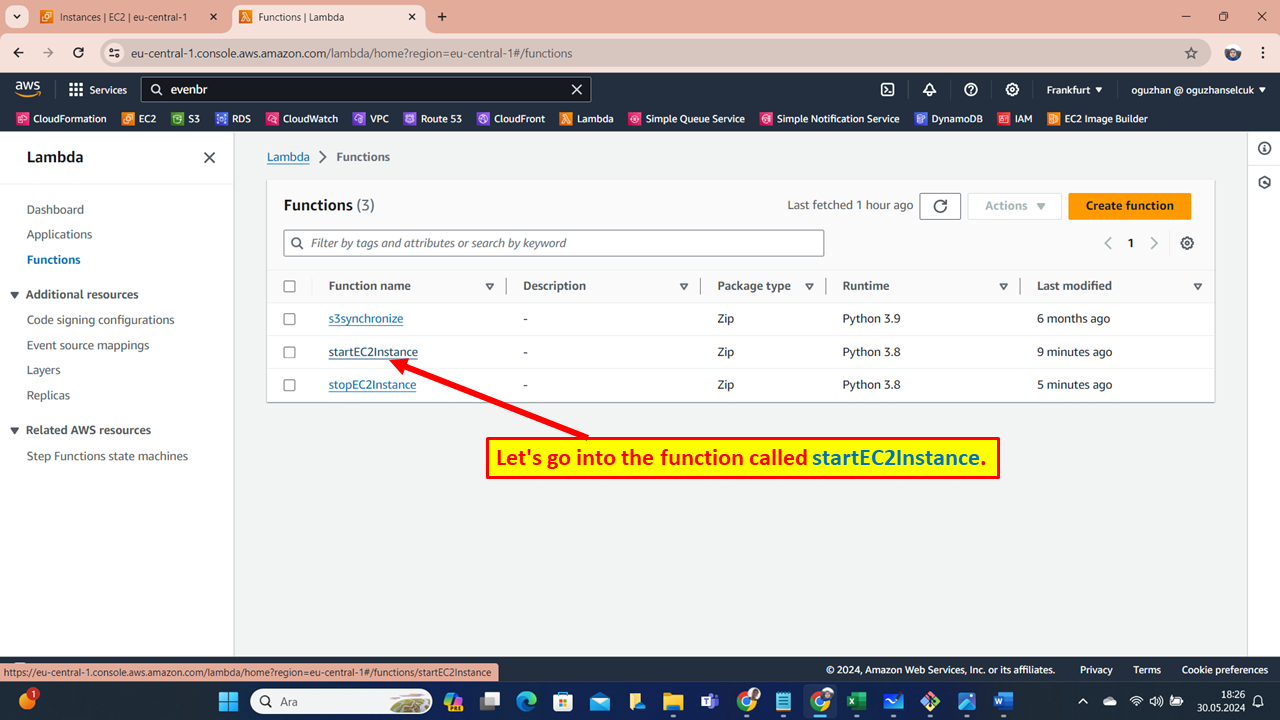Open the settings gear in the navigation bar
Viewport: 1280px width, 720px height.
click(1012, 89)
